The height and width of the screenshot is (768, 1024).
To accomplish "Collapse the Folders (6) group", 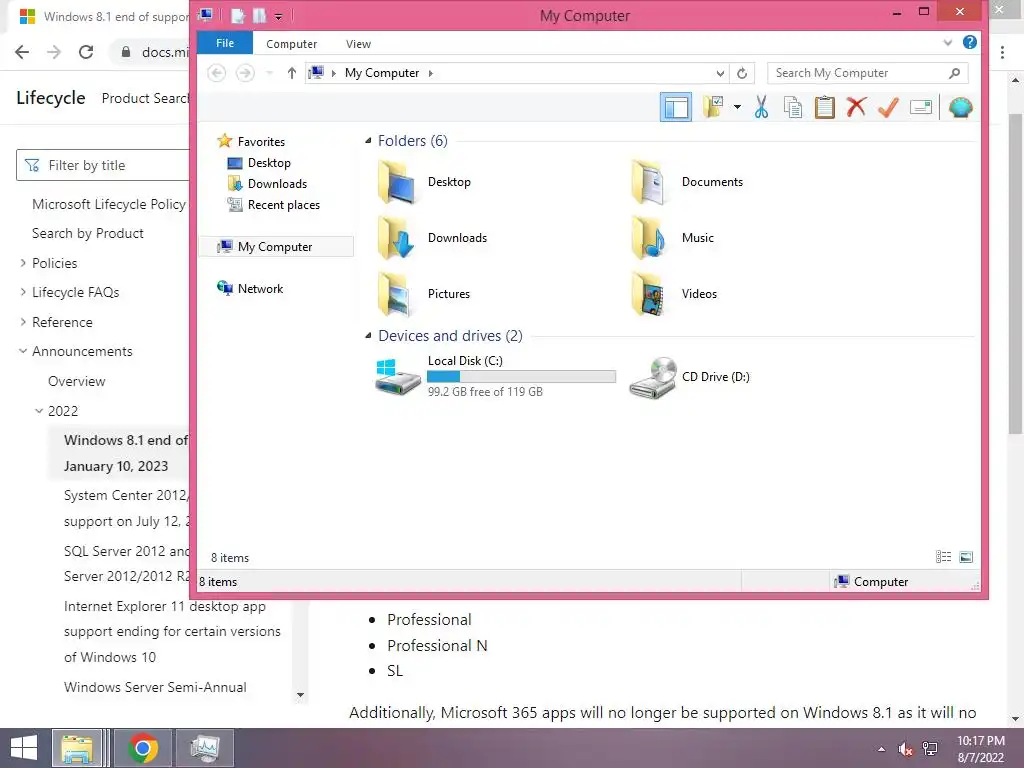I will [x=368, y=140].
